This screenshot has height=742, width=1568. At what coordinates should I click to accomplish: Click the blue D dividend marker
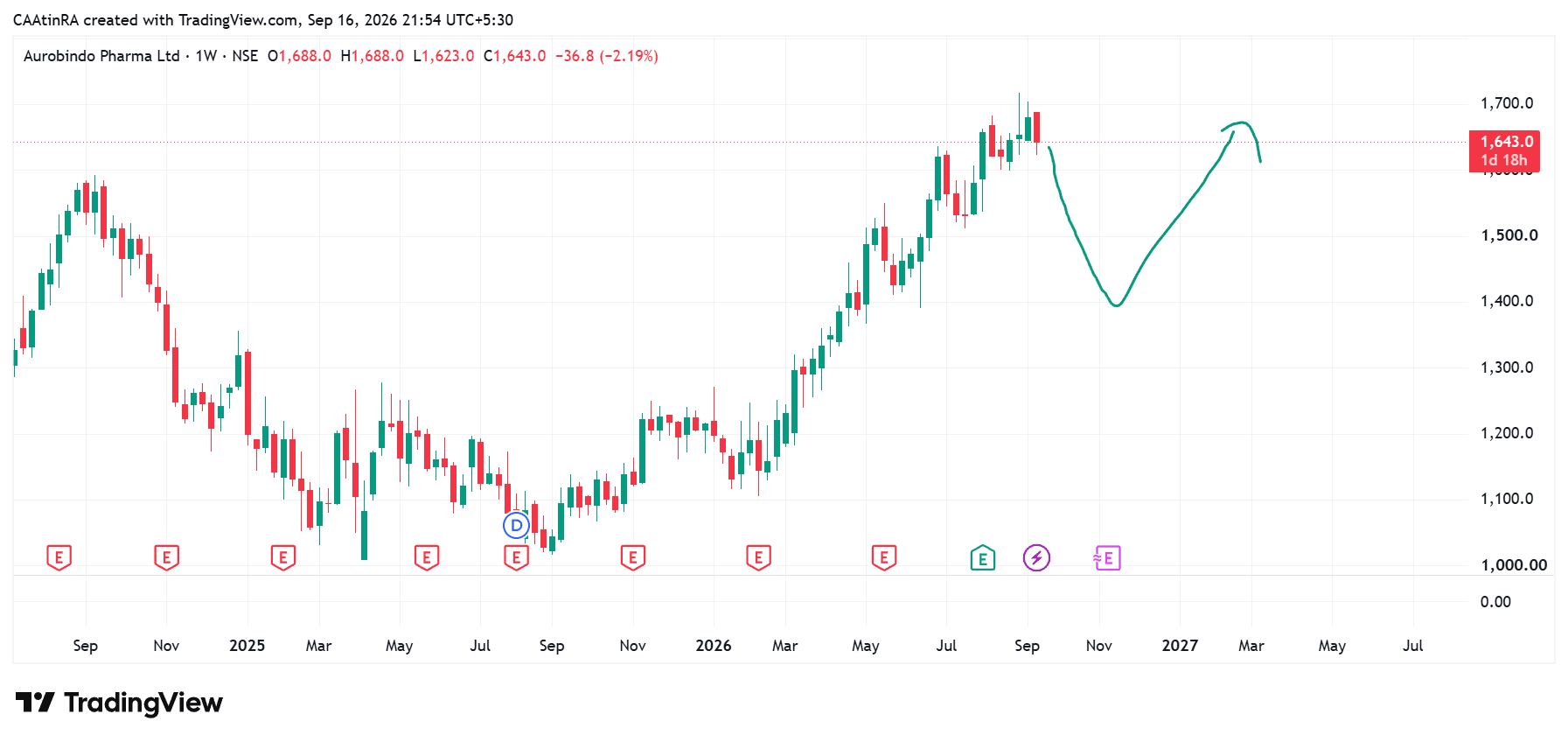pos(517,525)
